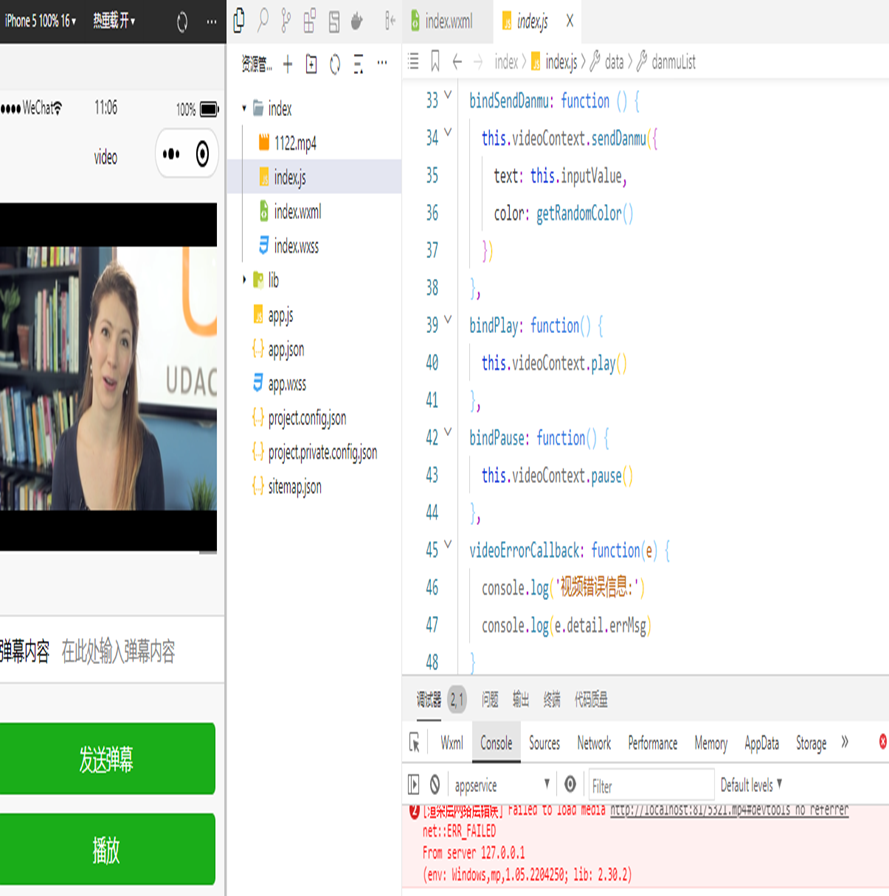Open the search magnifier icon
The width and height of the screenshot is (889, 896).
(x=263, y=21)
